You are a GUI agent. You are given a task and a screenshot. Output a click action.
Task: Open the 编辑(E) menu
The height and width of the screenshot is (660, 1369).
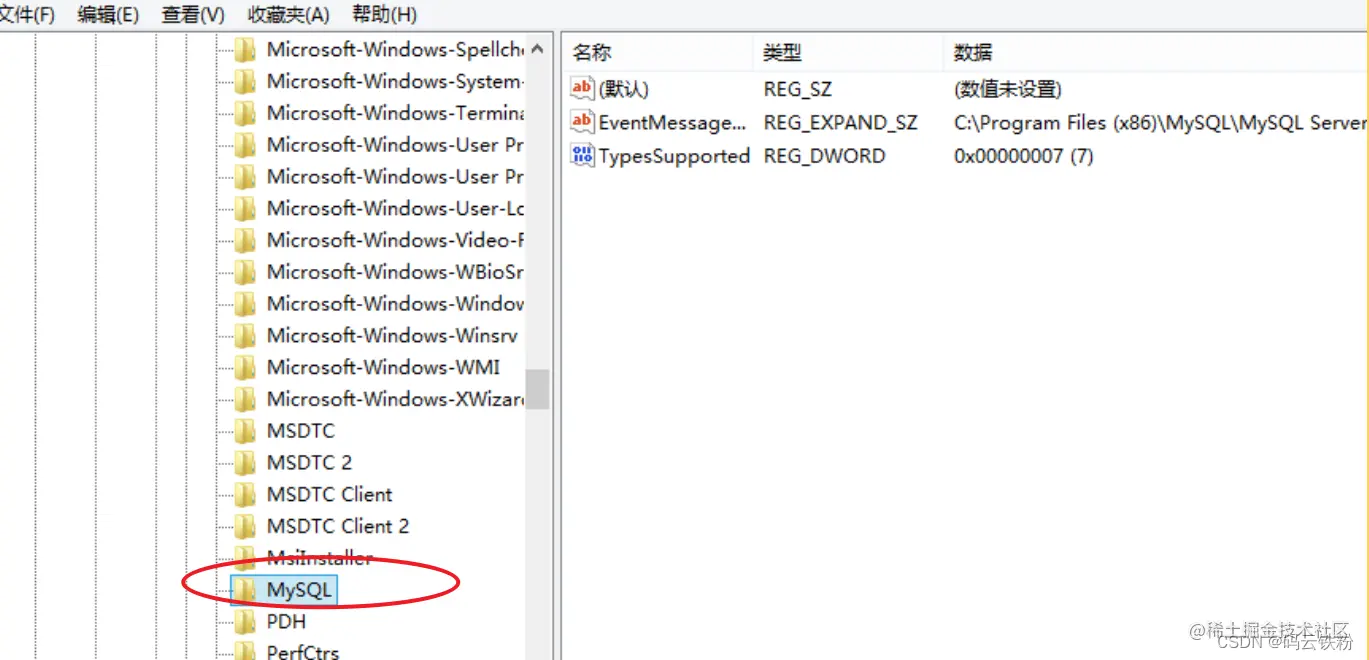108,14
